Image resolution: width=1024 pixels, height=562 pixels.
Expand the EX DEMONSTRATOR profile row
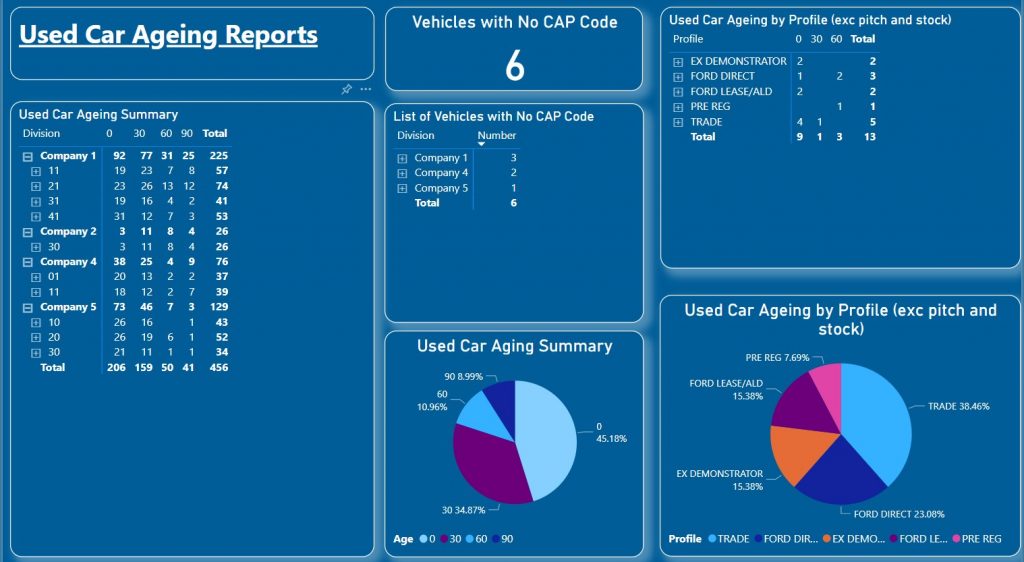click(678, 61)
